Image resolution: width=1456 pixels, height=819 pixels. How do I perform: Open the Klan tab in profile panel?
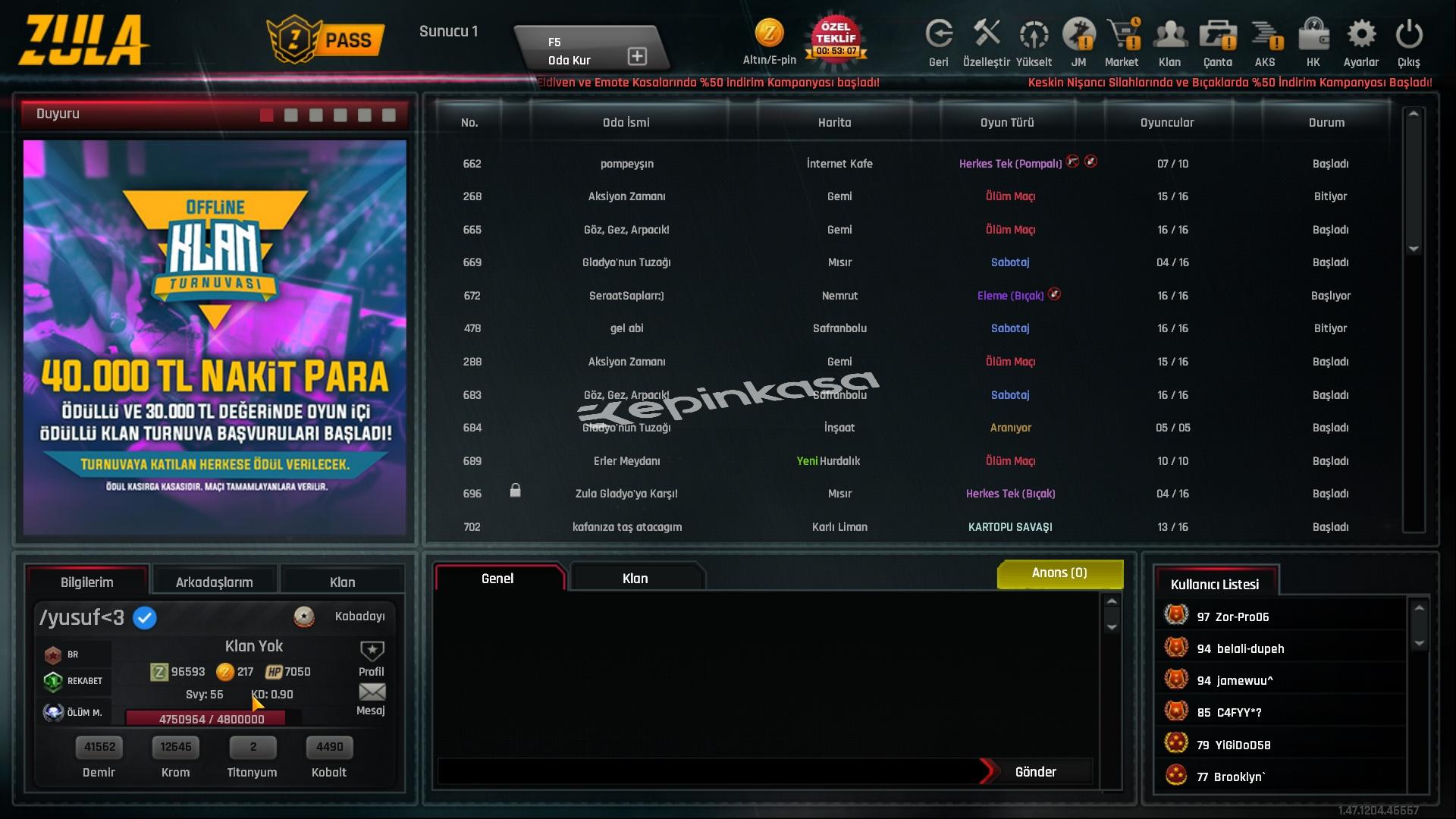tap(342, 582)
